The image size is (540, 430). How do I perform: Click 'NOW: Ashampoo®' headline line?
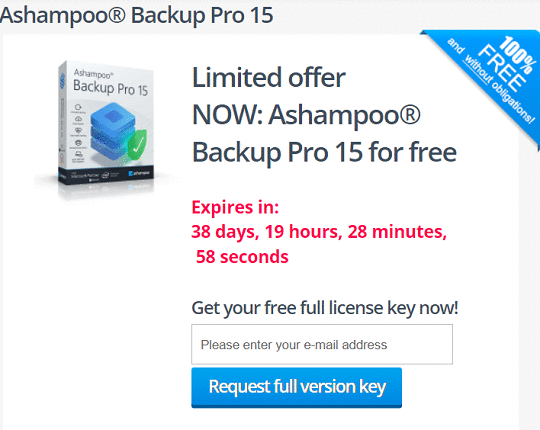click(x=306, y=115)
